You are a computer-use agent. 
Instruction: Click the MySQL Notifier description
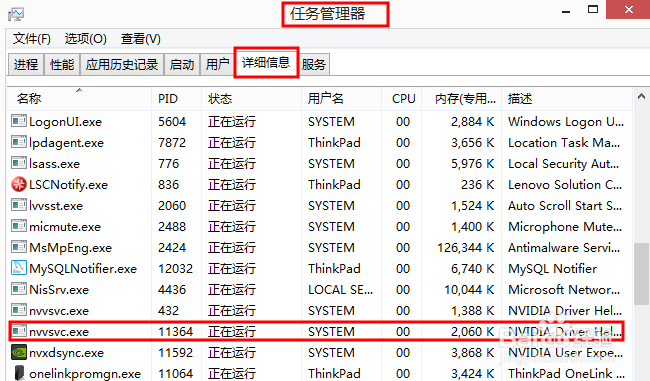click(x=553, y=269)
